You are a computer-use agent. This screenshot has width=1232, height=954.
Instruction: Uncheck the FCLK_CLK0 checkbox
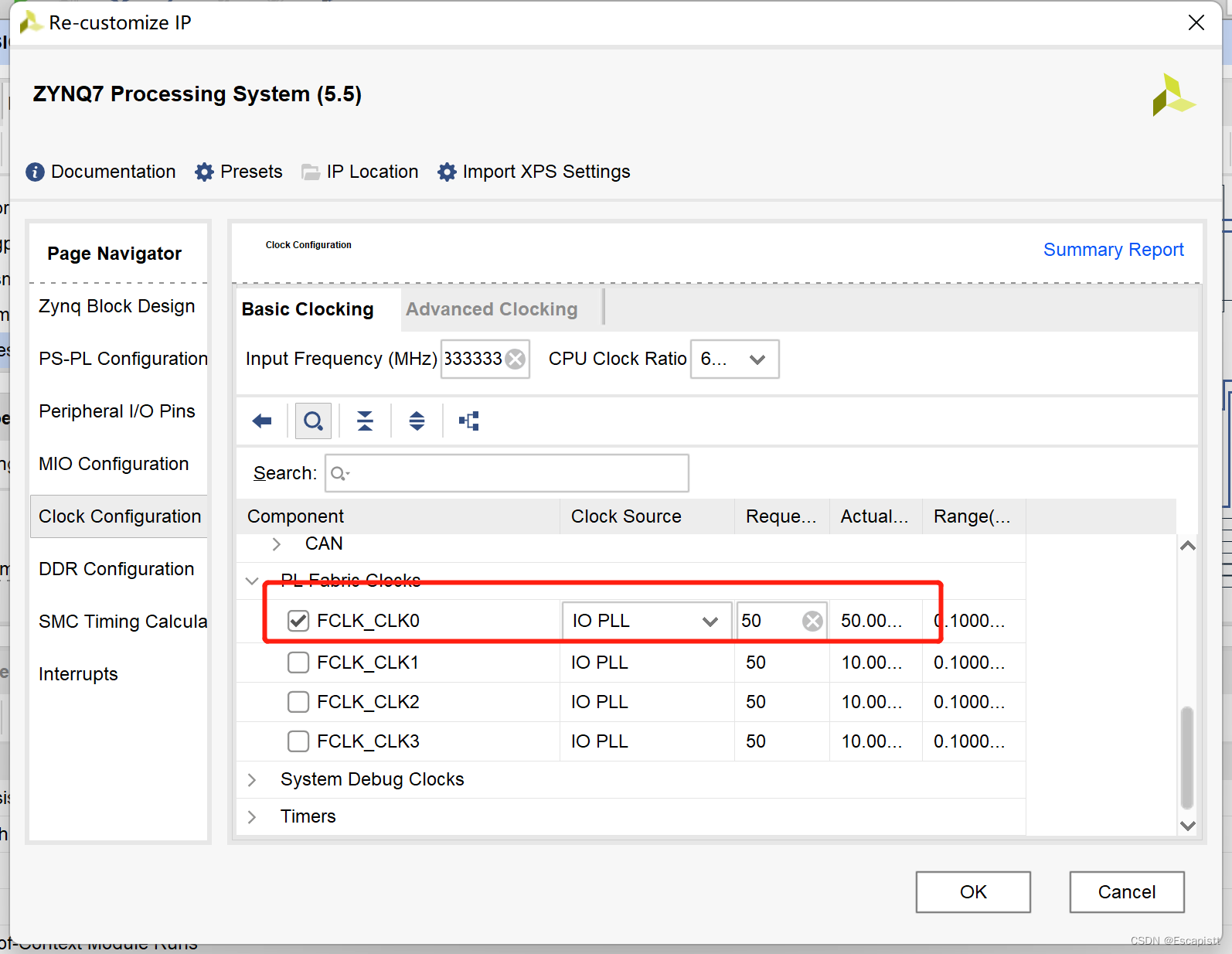(298, 621)
